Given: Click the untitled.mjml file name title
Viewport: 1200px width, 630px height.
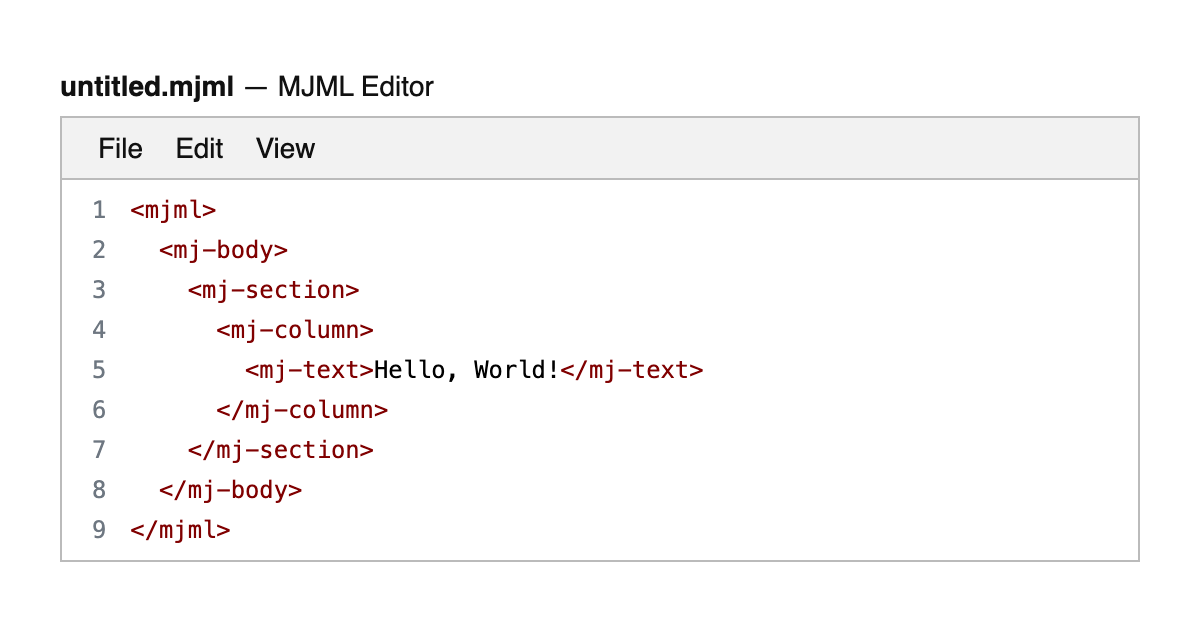Looking at the screenshot, I should coord(147,87).
